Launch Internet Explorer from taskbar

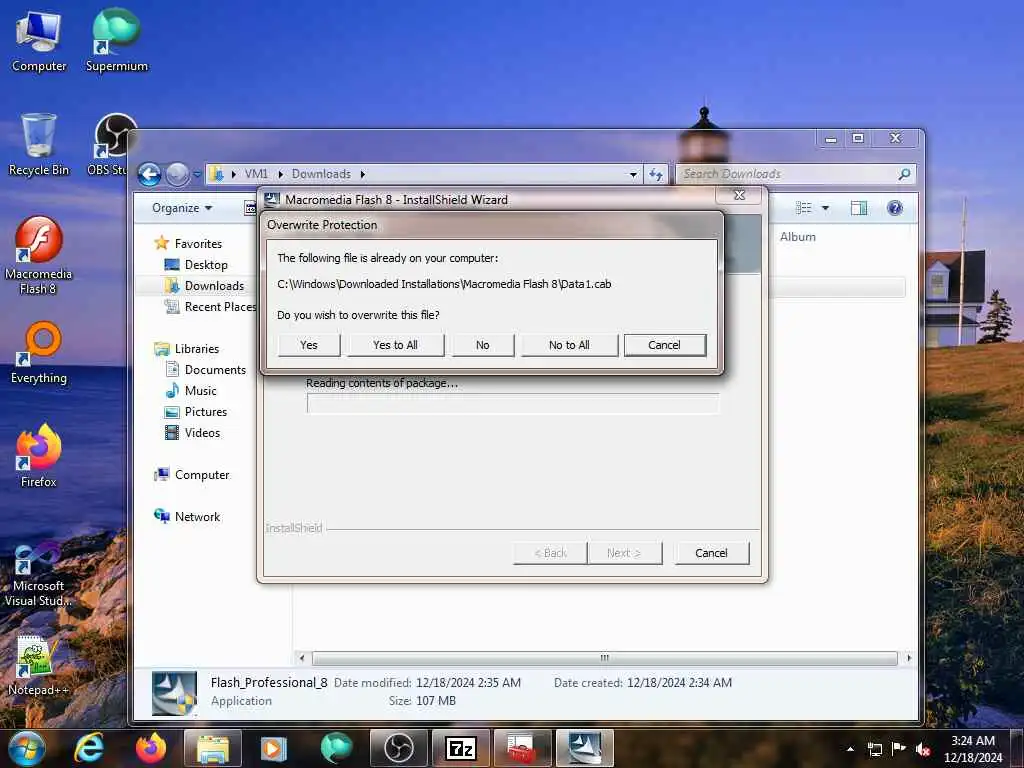pos(89,748)
